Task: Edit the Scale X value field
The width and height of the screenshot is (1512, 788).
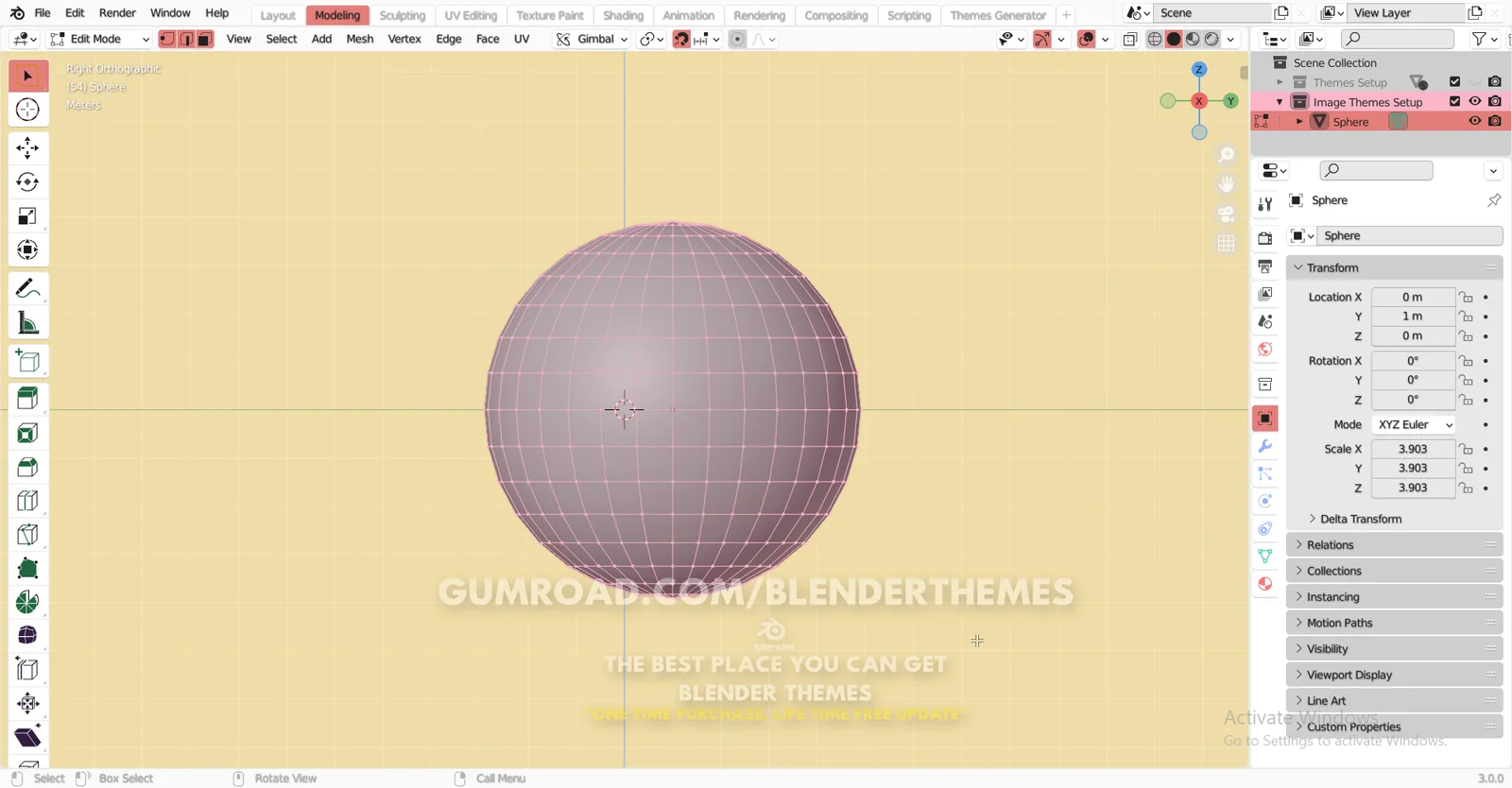Action: tap(1413, 449)
